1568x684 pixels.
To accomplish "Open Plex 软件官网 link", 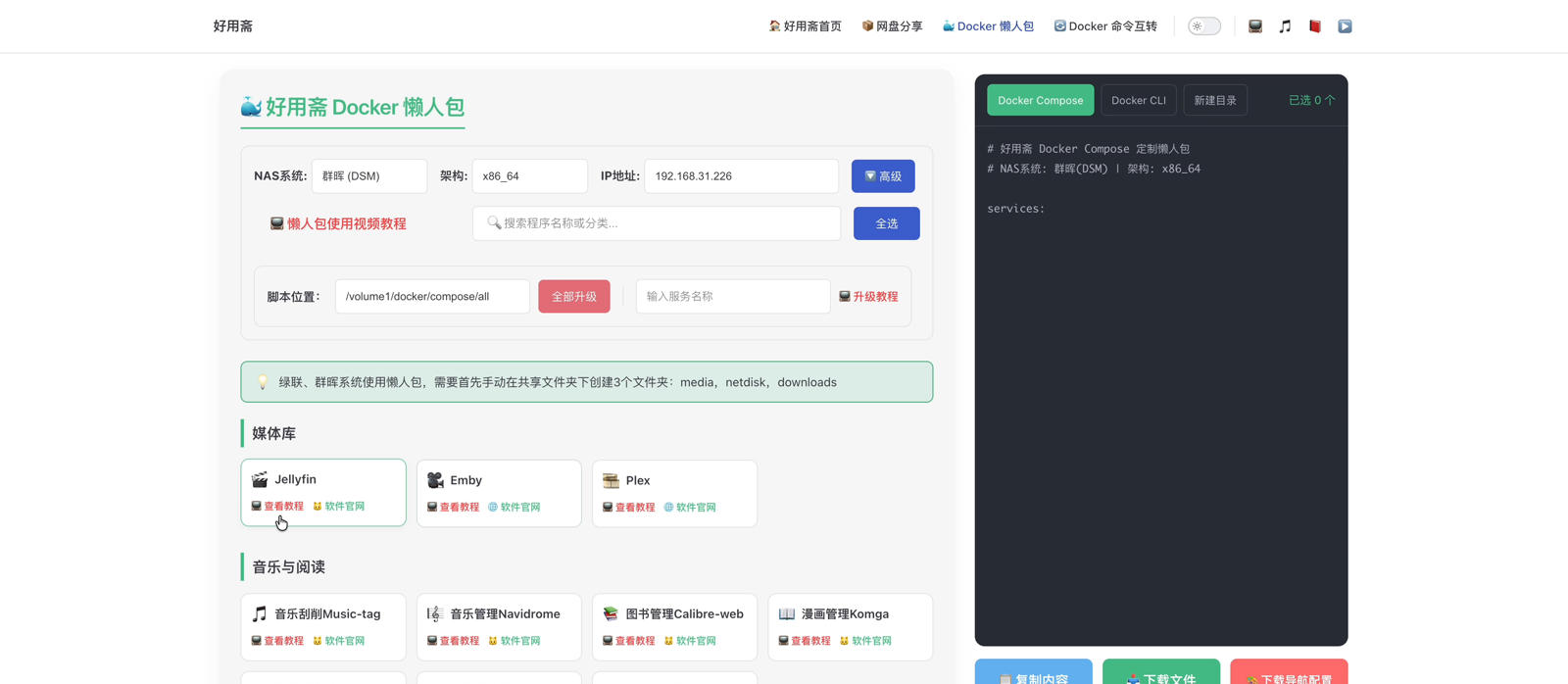I will coord(689,508).
